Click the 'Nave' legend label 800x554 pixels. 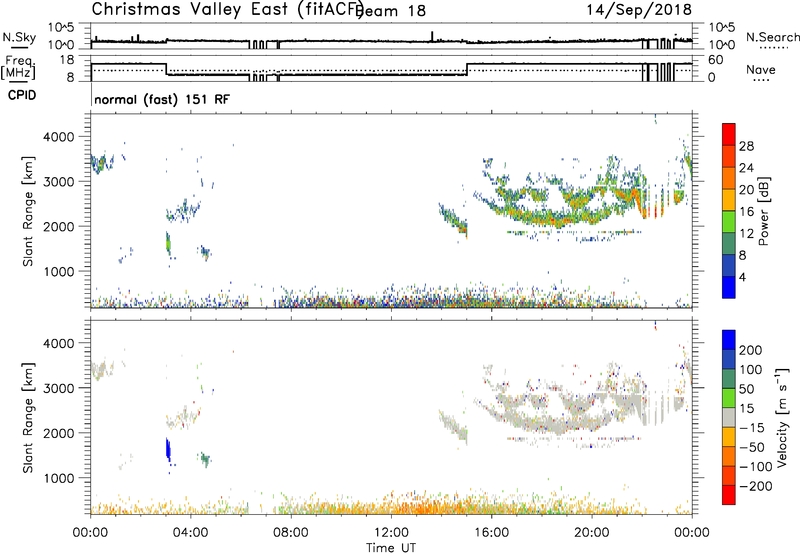pos(761,69)
